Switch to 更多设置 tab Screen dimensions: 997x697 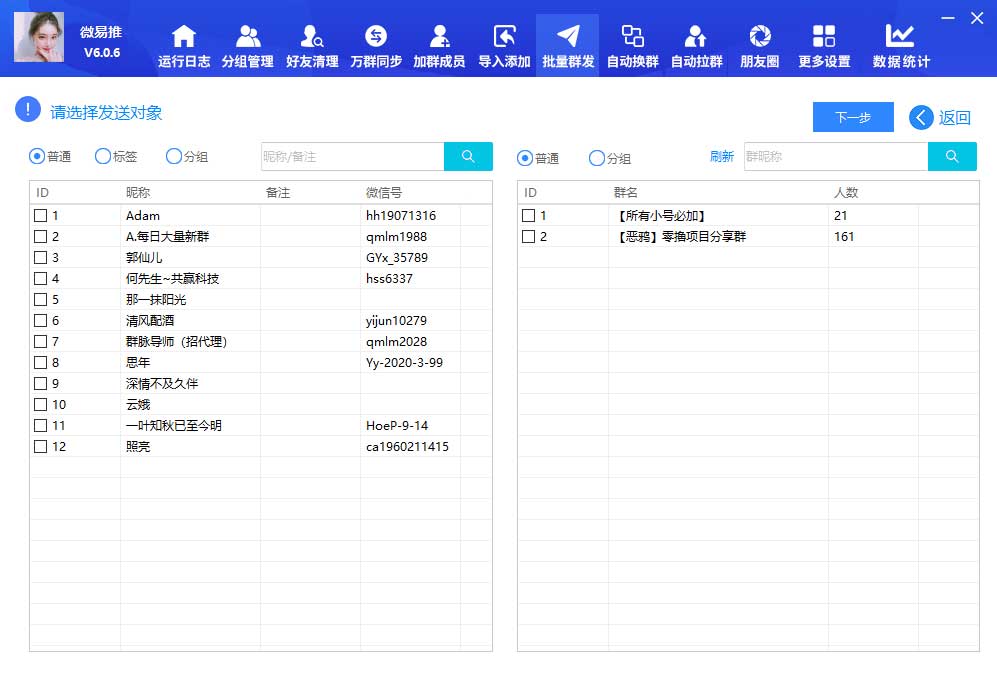[x=824, y=46]
